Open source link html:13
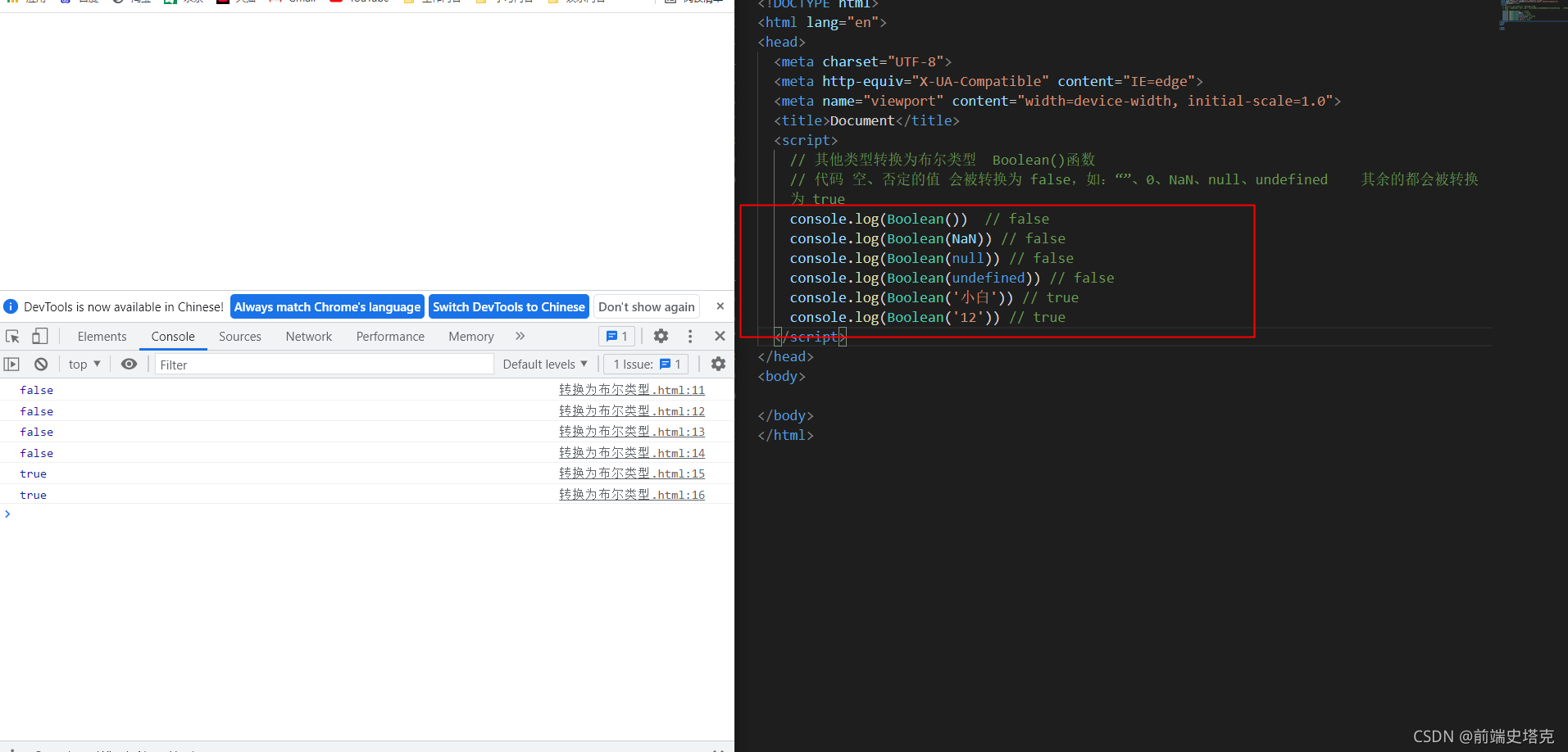This screenshot has height=752, width=1568. point(632,432)
